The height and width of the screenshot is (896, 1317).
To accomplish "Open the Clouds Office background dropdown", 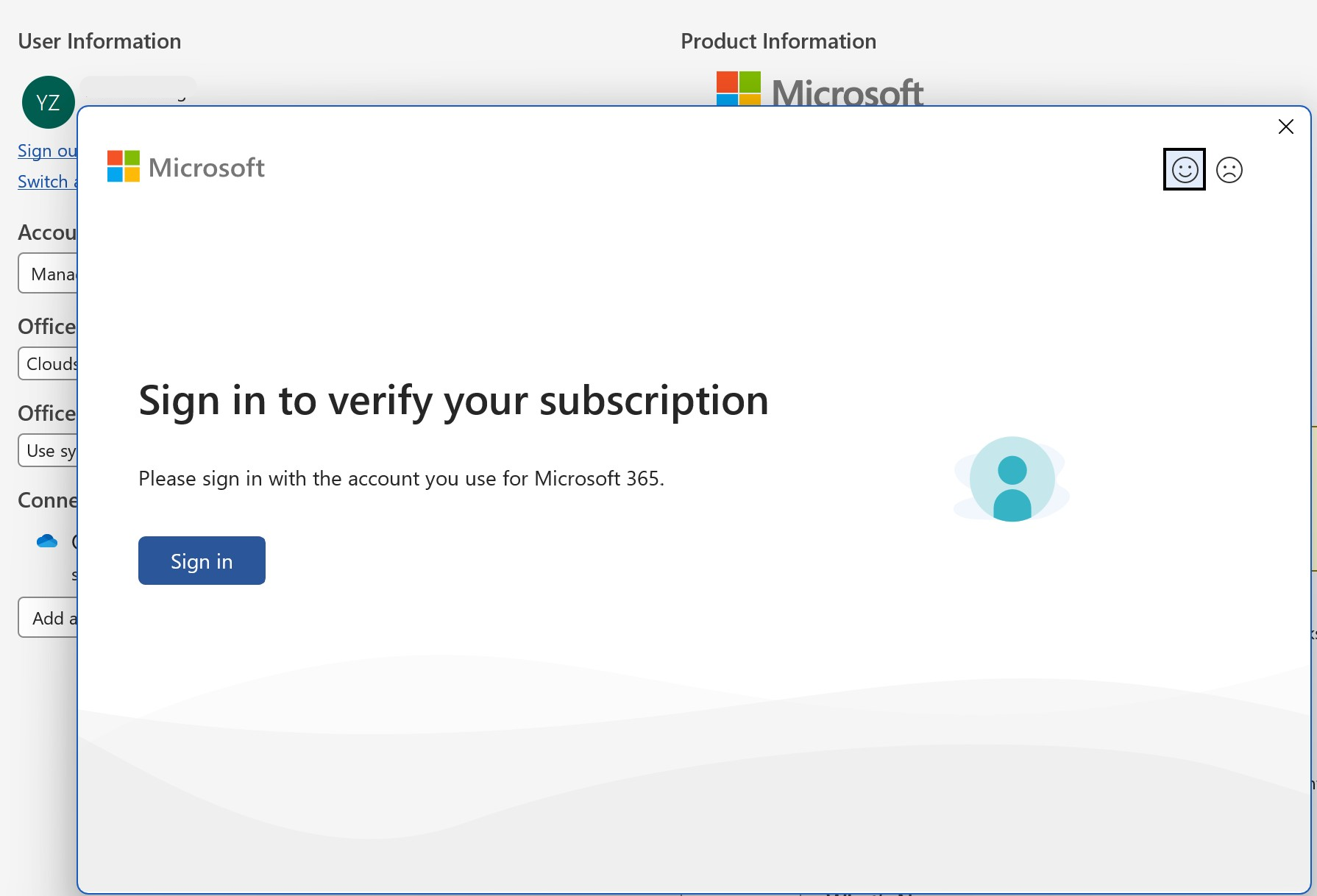I will tap(48, 363).
